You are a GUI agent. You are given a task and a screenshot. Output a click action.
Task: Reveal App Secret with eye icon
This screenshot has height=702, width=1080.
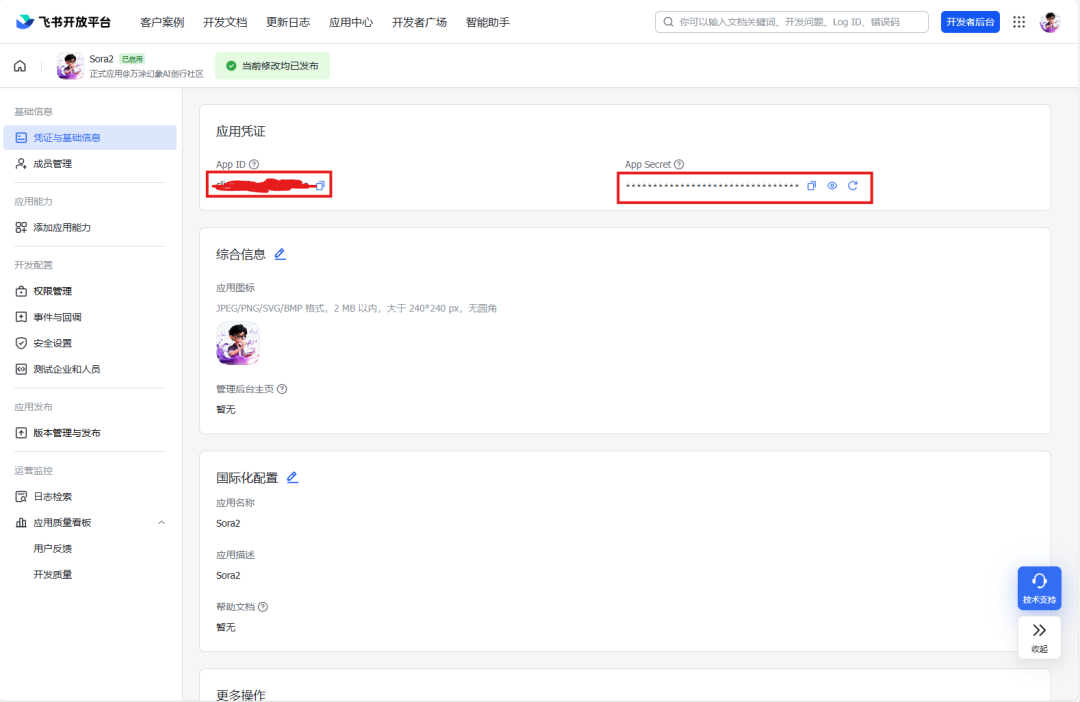pos(832,186)
